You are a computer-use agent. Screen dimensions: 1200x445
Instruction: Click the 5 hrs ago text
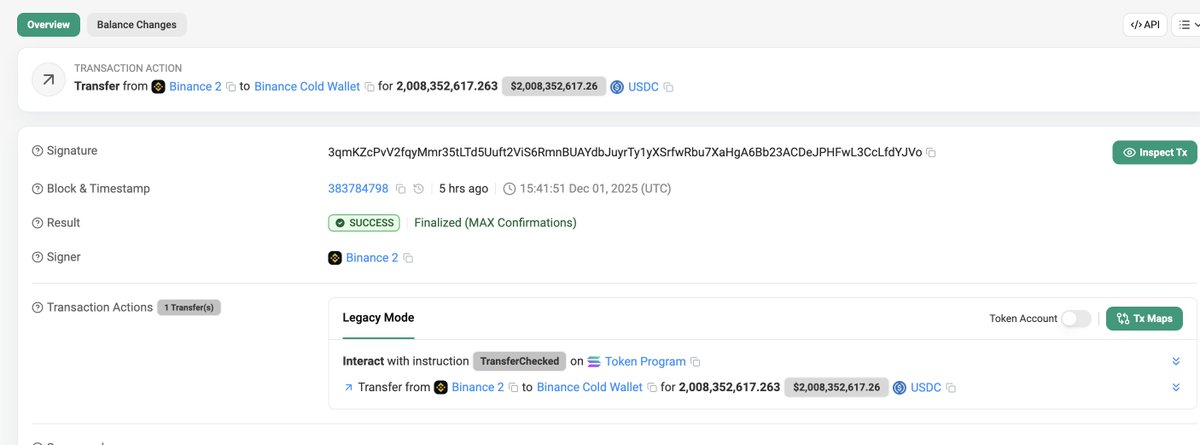464,188
